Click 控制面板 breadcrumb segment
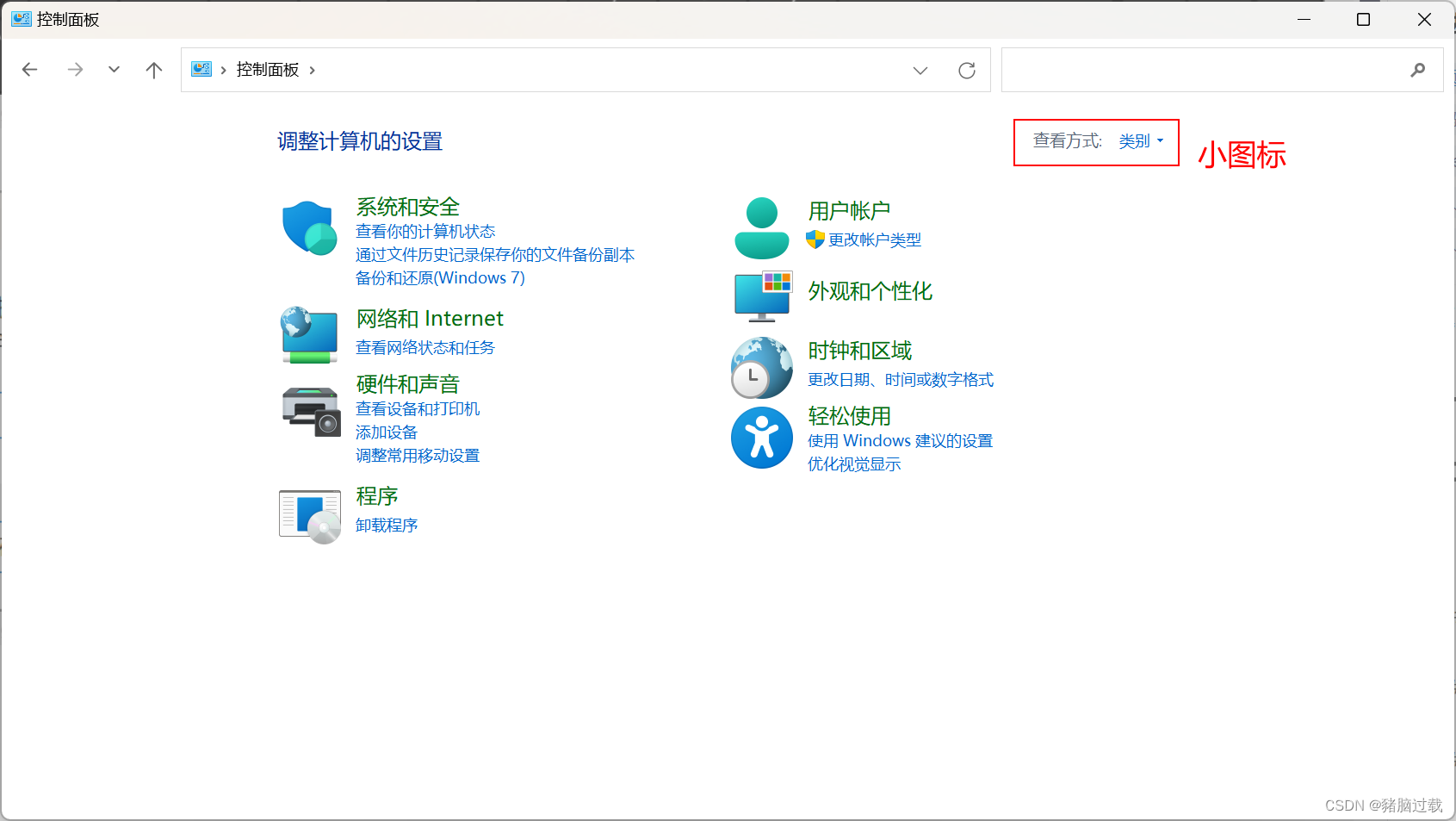The width and height of the screenshot is (1456, 821). pyautogui.click(x=268, y=70)
